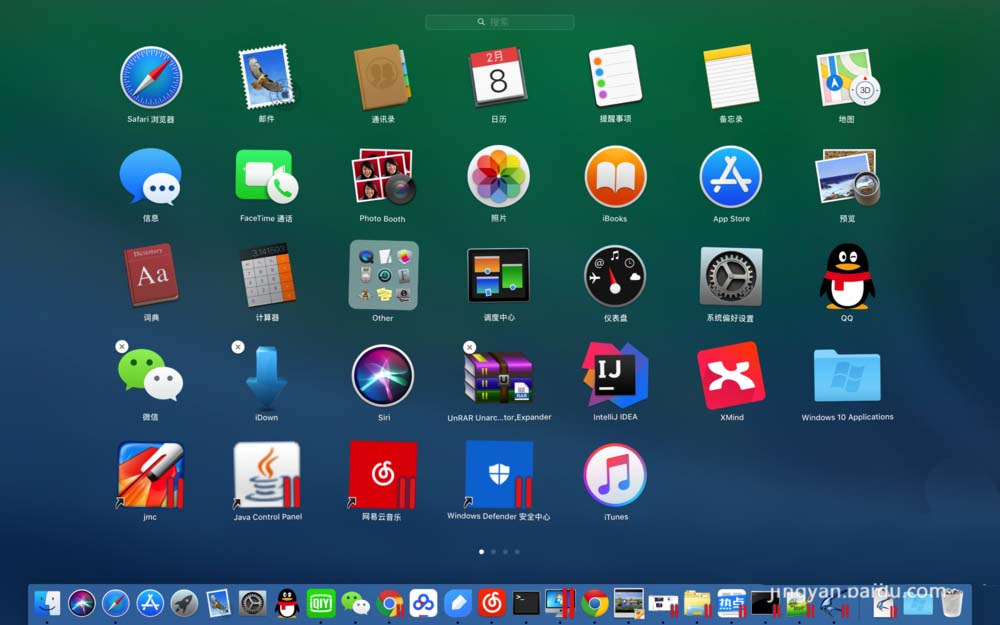This screenshot has width=1000, height=625.
Task: Delete 微信 using its x badge
Action: (122, 346)
